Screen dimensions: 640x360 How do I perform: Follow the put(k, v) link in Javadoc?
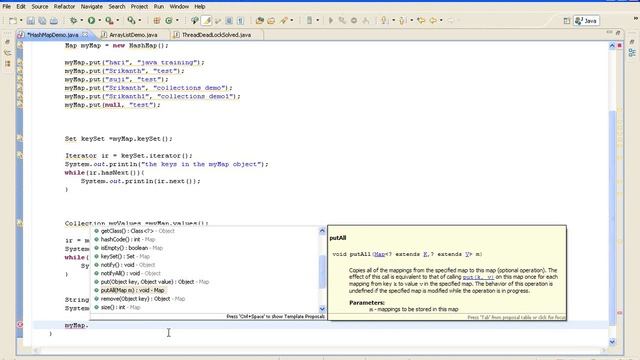478,277
